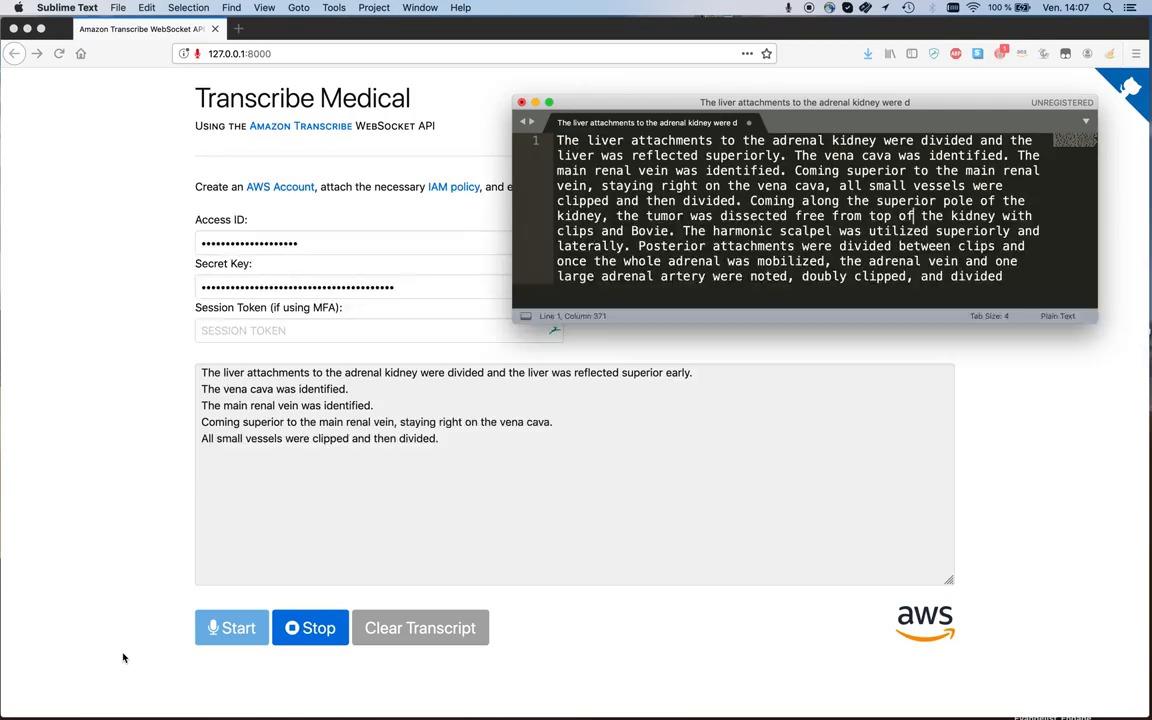Open the Plain Text syntax selector

pos(1057,316)
